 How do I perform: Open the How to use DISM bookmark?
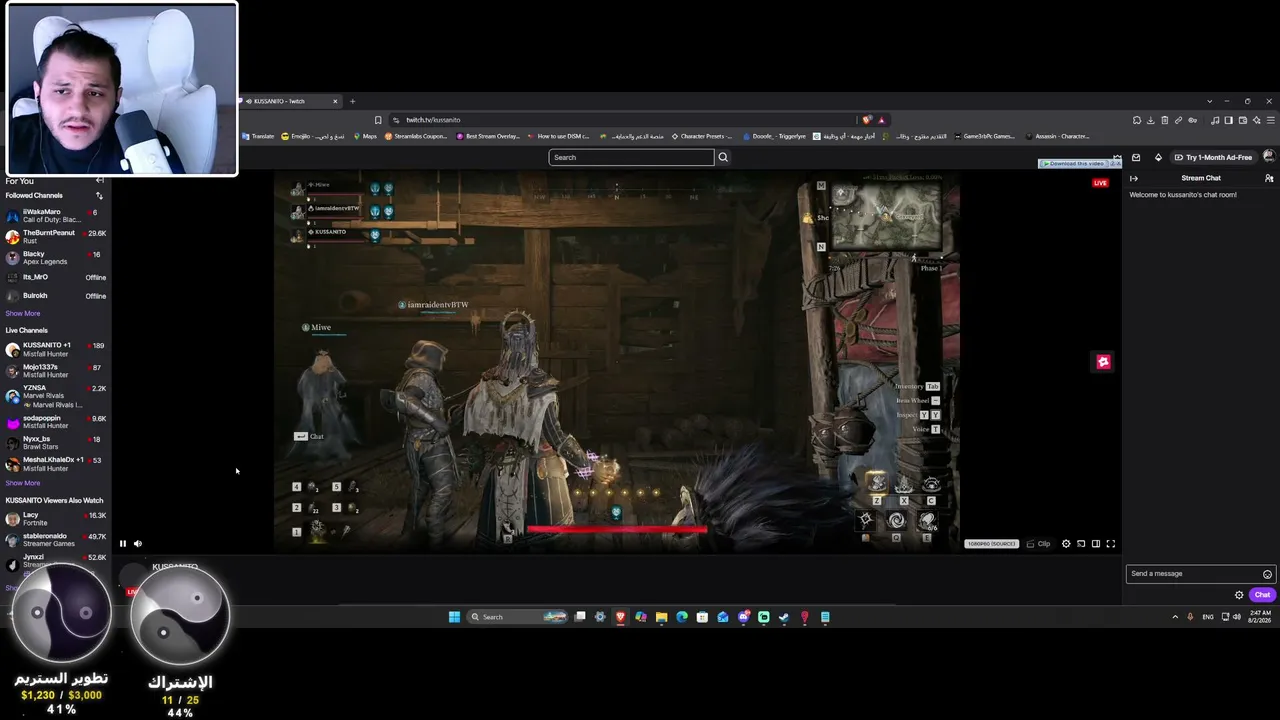pos(559,136)
